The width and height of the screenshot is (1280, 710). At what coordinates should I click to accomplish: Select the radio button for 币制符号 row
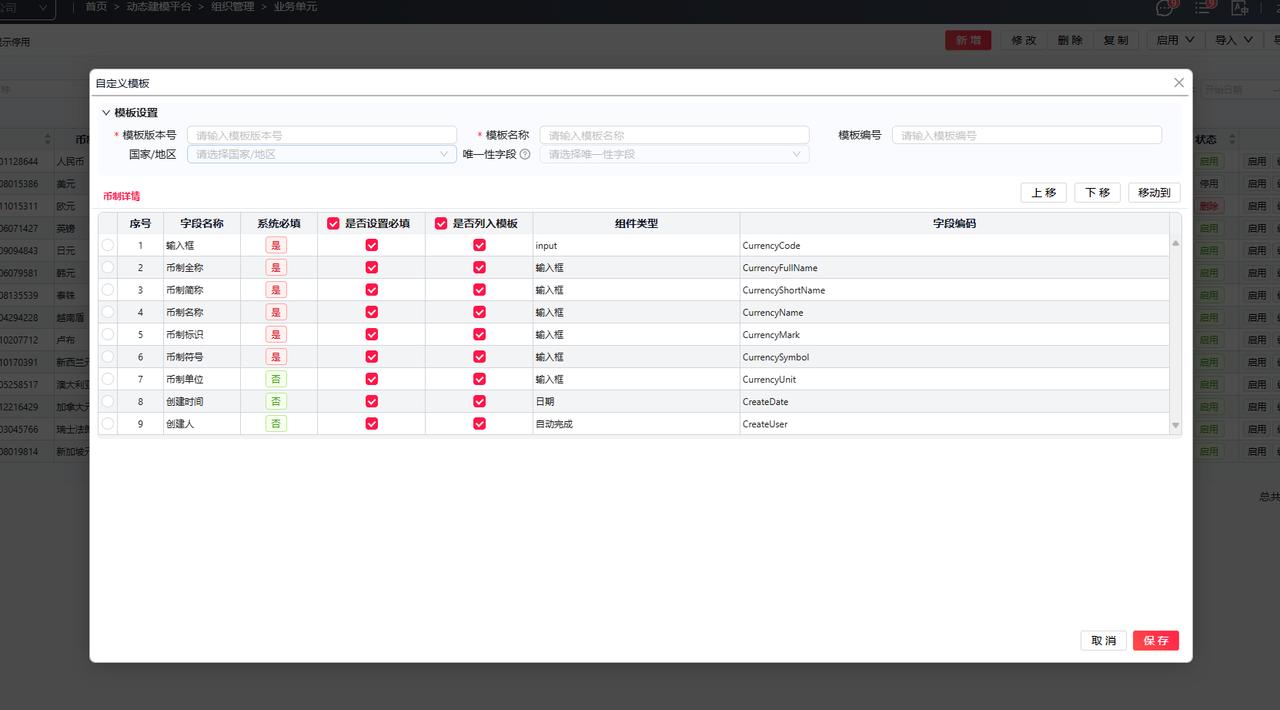(x=108, y=357)
